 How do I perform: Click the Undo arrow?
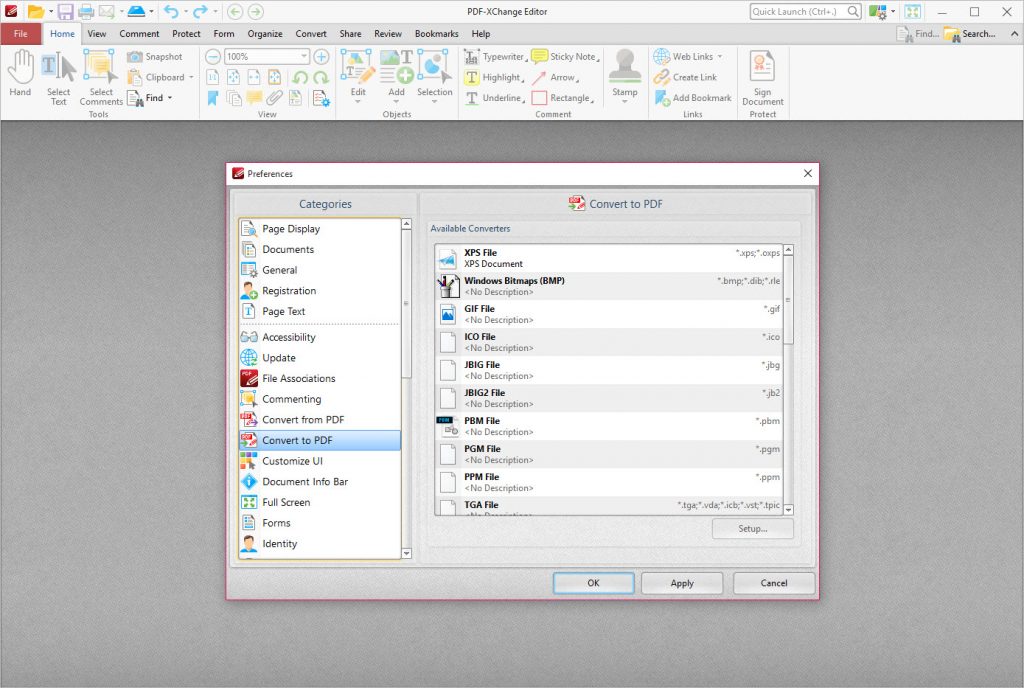coord(171,11)
